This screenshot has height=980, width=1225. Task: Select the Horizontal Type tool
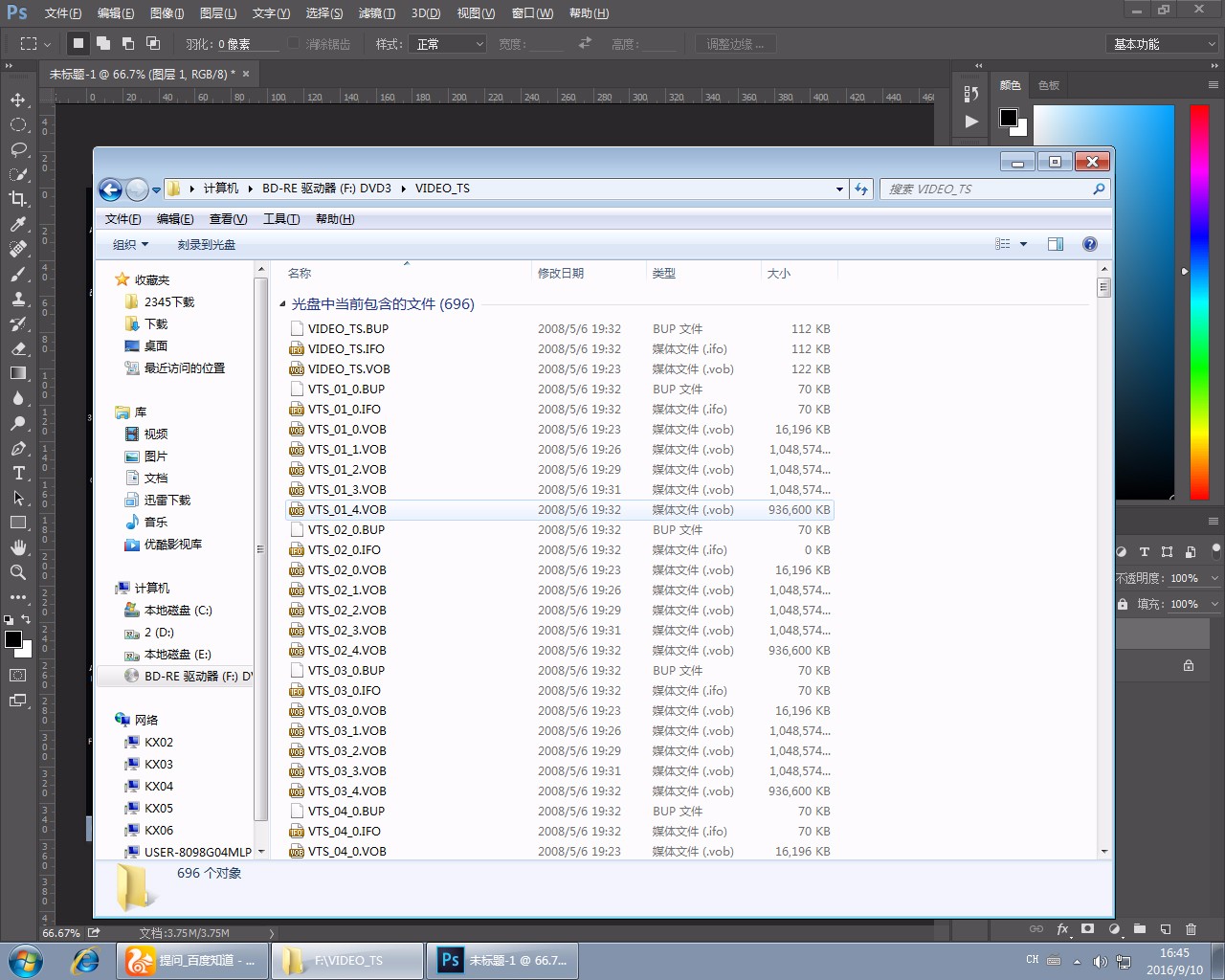(18, 473)
